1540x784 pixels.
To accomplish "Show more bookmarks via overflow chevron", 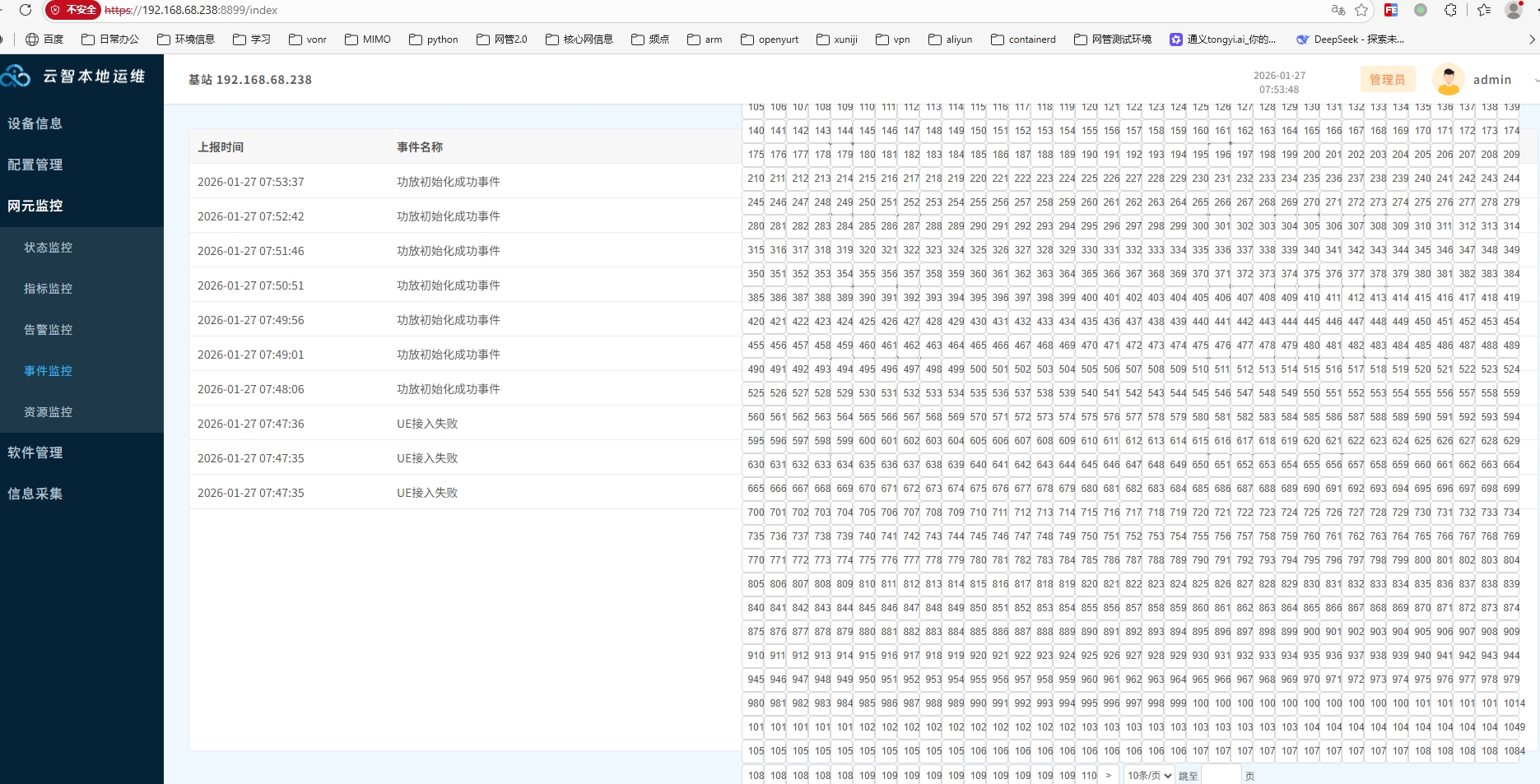I will [1532, 39].
